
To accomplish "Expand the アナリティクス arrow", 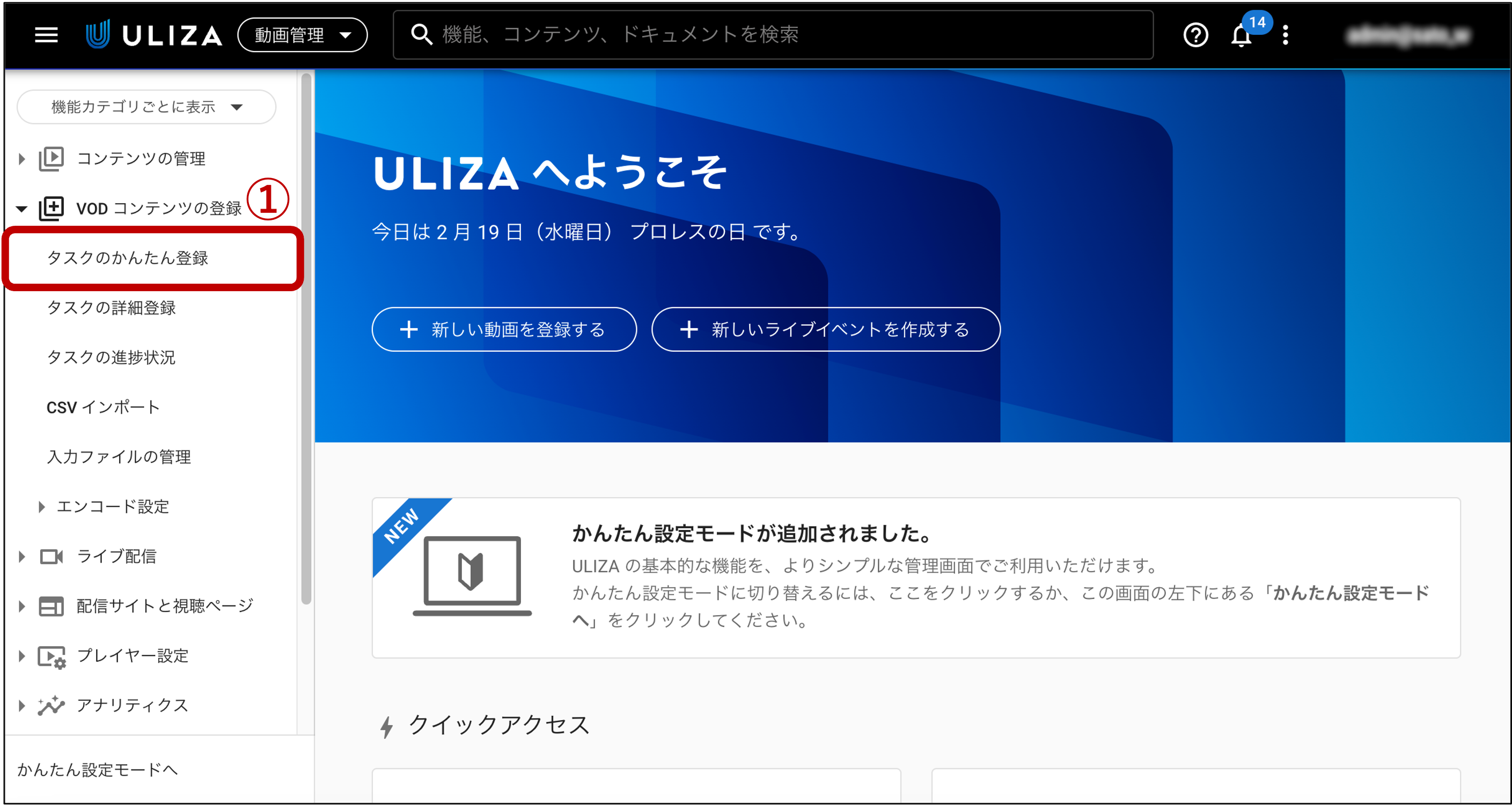I will point(21,706).
